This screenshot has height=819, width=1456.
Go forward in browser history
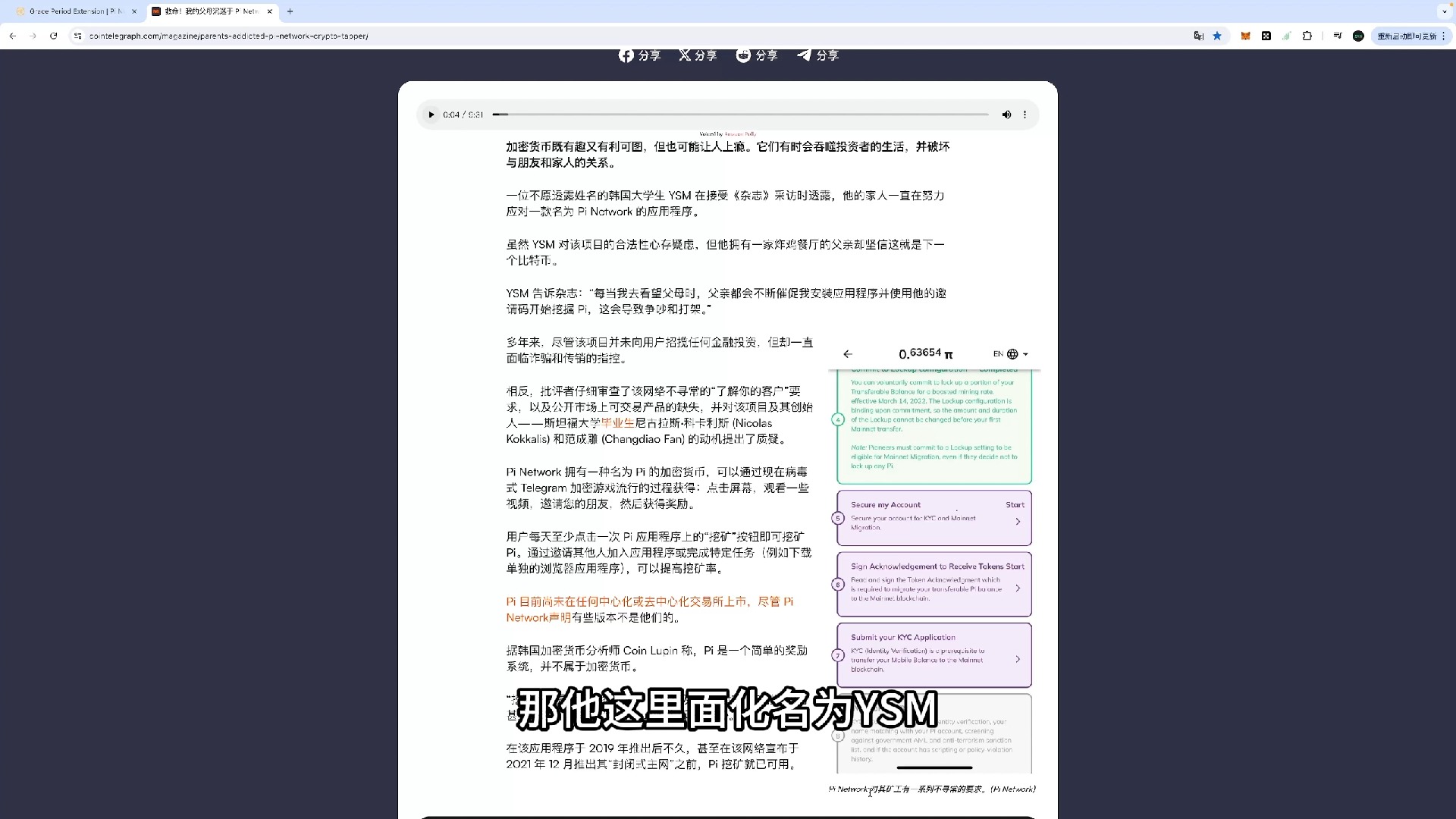(33, 36)
